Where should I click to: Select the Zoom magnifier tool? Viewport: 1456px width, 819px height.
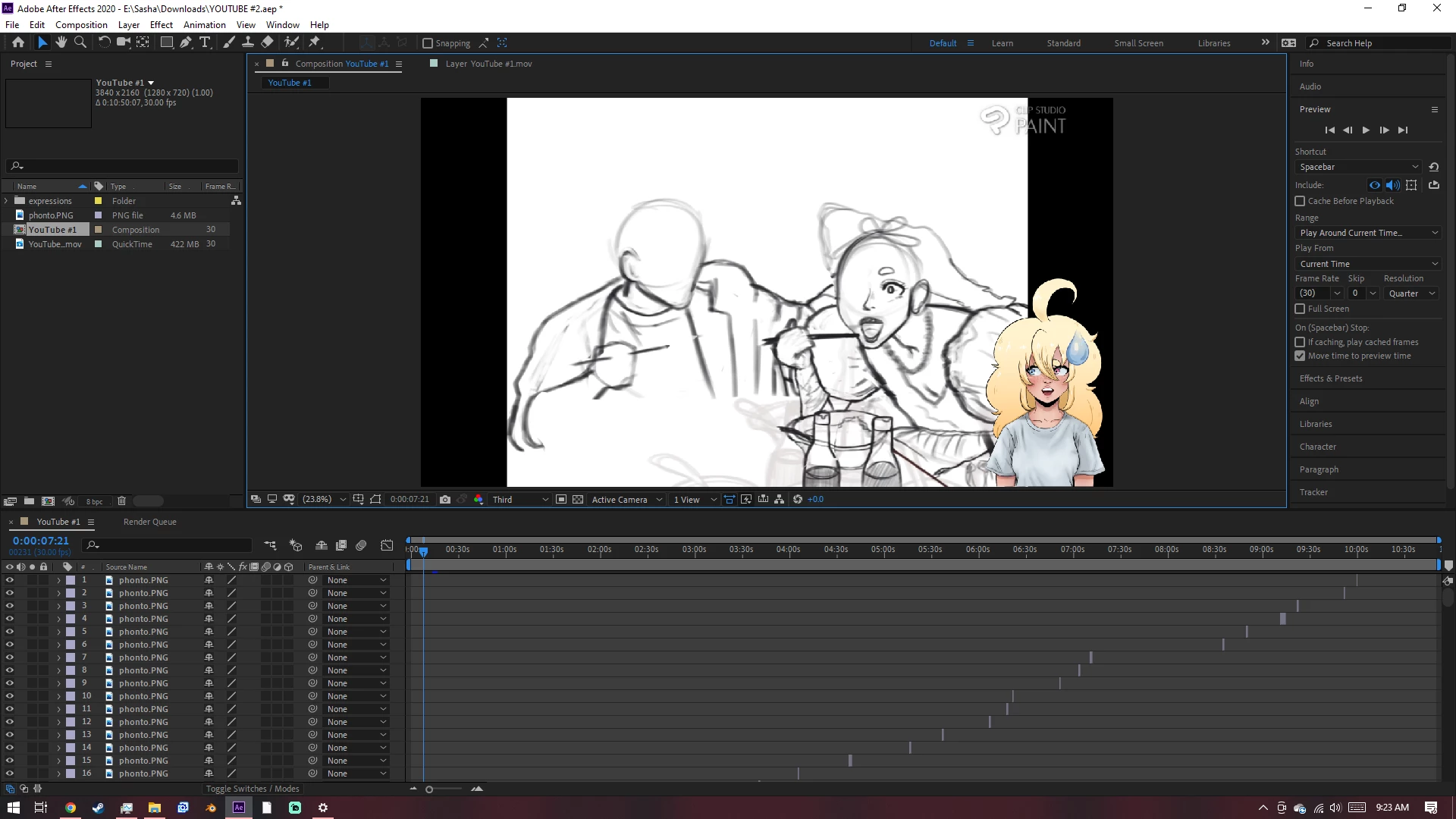(80, 42)
